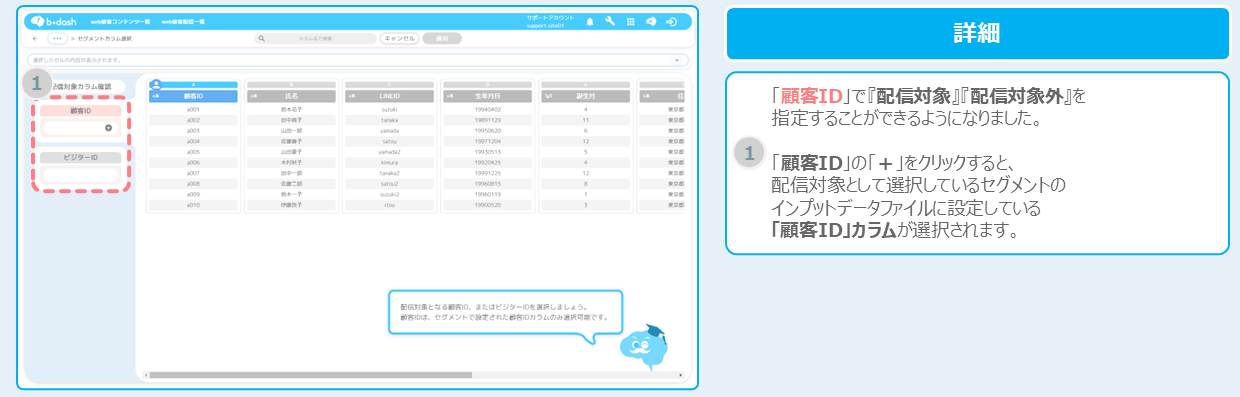Click the greyed 適用 button
Image resolution: width=1240 pixels, height=397 pixels.
(442, 39)
